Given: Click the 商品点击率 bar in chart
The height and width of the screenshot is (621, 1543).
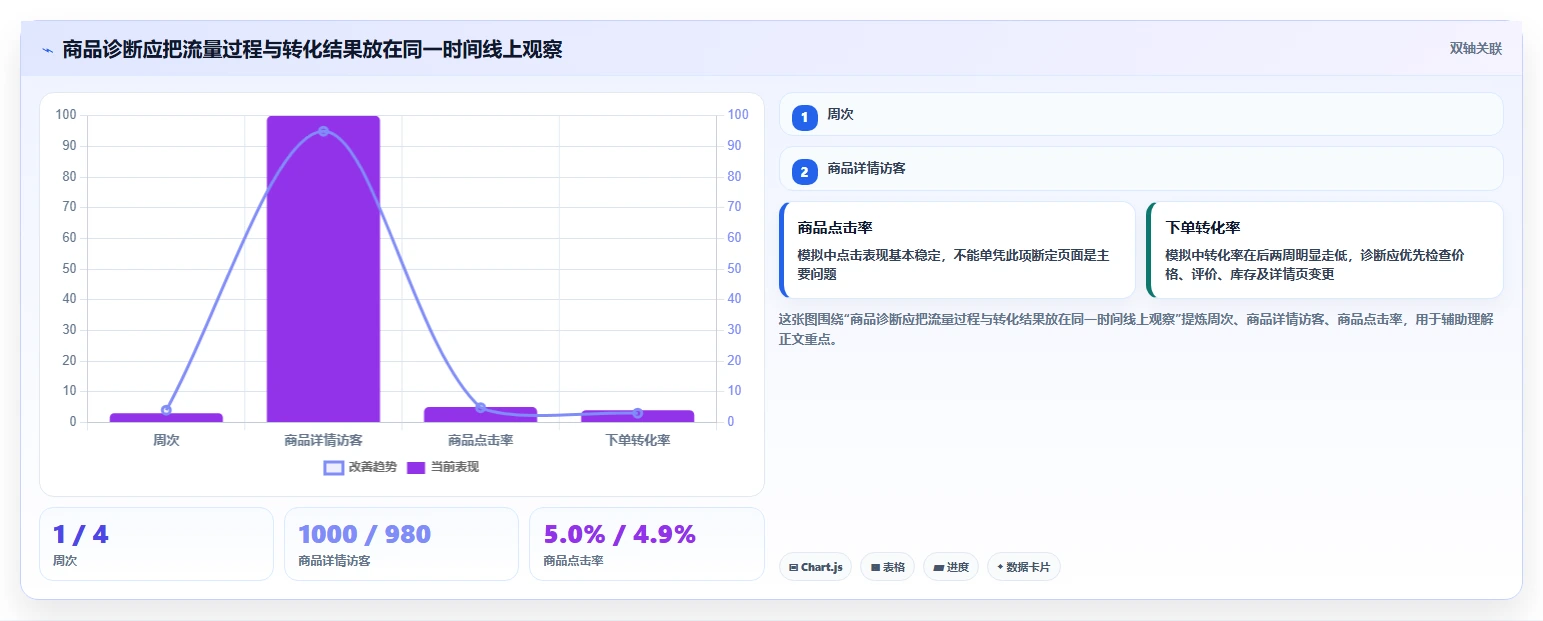Looking at the screenshot, I should pyautogui.click(x=480, y=414).
